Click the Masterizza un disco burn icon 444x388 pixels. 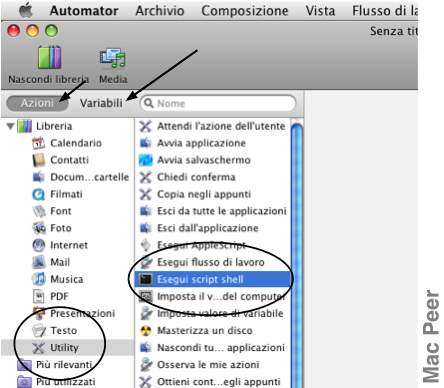tap(146, 330)
